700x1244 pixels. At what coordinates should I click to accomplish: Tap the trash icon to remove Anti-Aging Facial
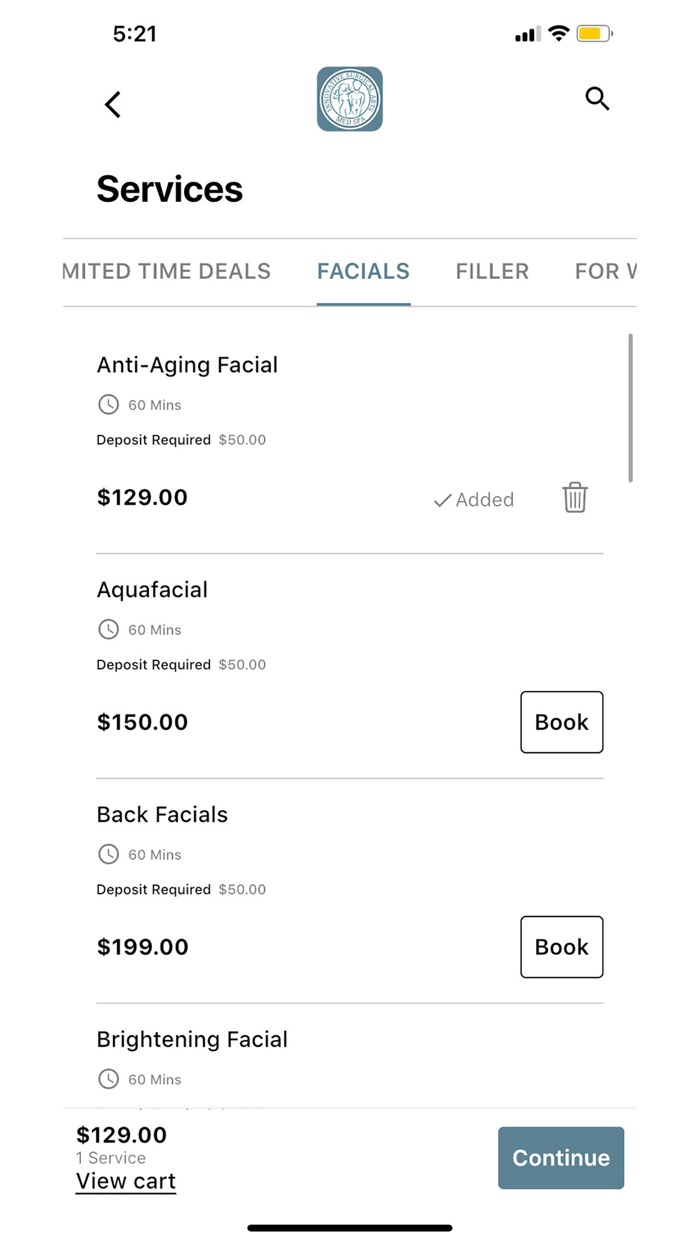pos(574,497)
